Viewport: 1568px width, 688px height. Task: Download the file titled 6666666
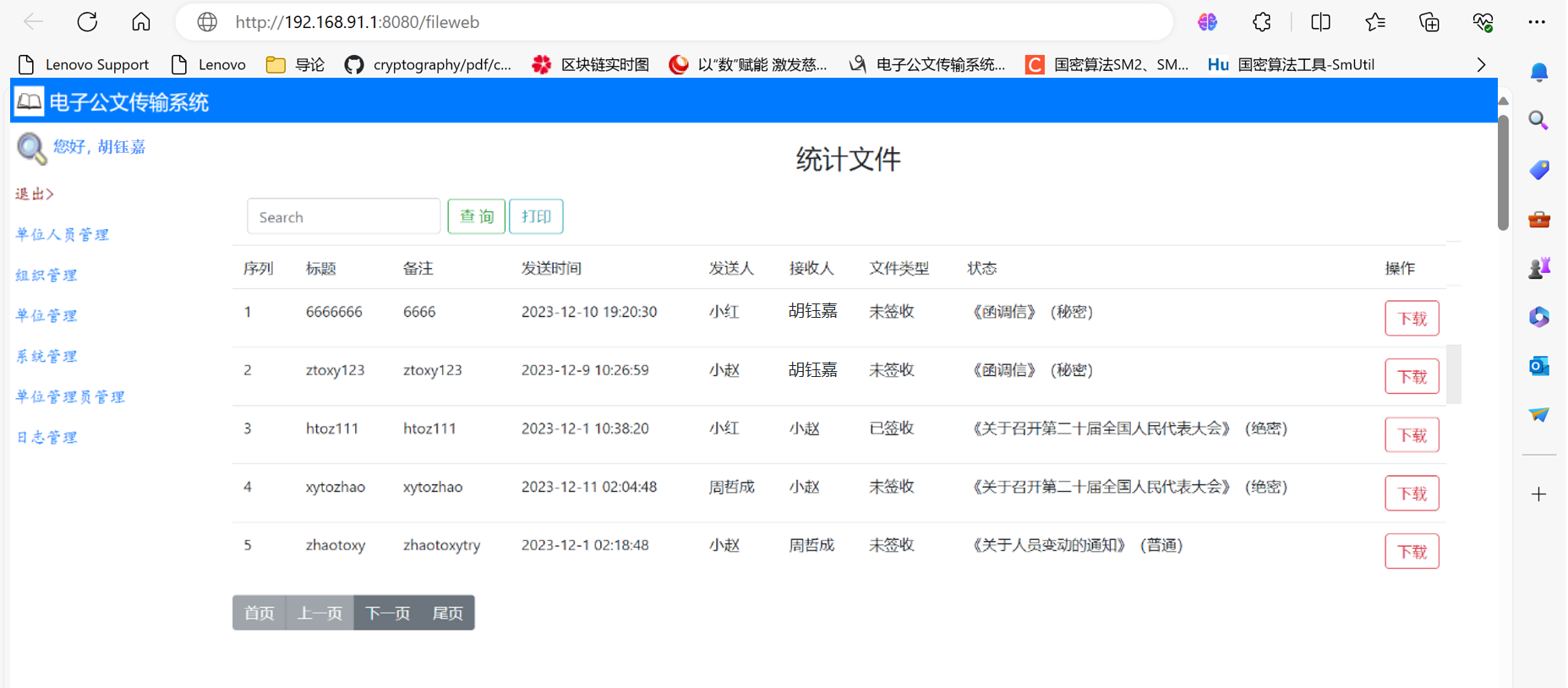point(1412,319)
